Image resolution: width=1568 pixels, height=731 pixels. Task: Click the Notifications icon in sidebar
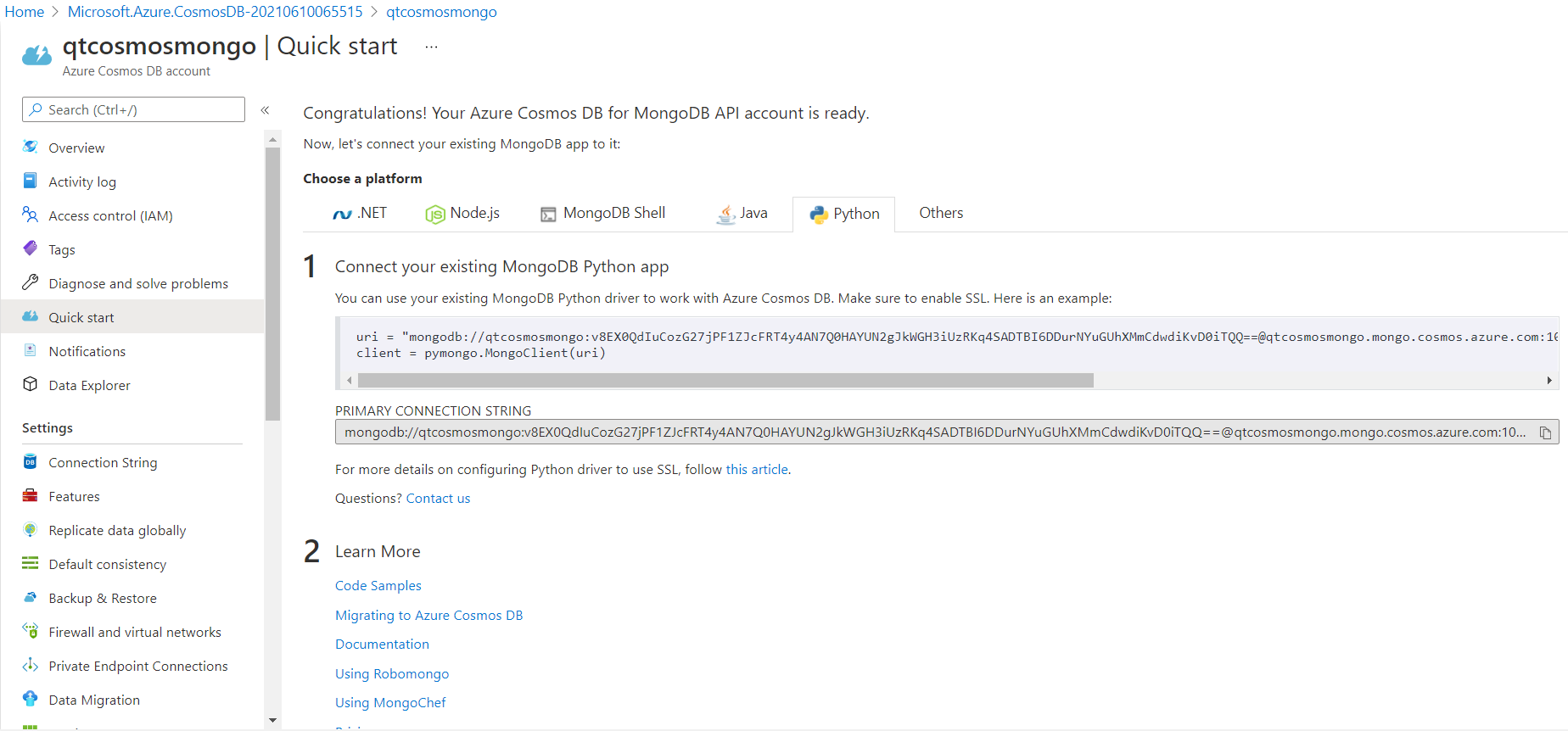pyautogui.click(x=31, y=350)
